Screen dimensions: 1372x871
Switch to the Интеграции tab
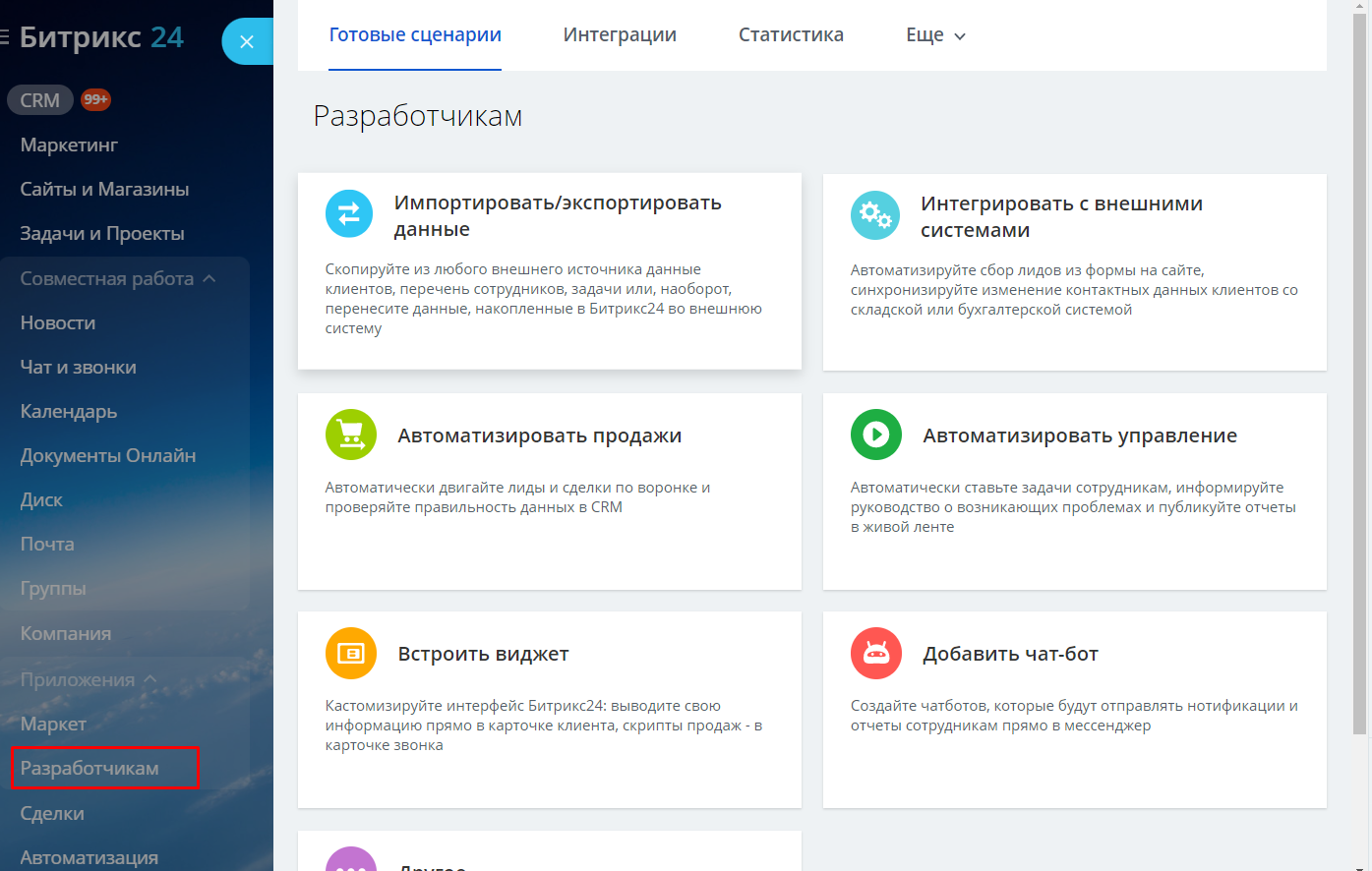pyautogui.click(x=620, y=35)
